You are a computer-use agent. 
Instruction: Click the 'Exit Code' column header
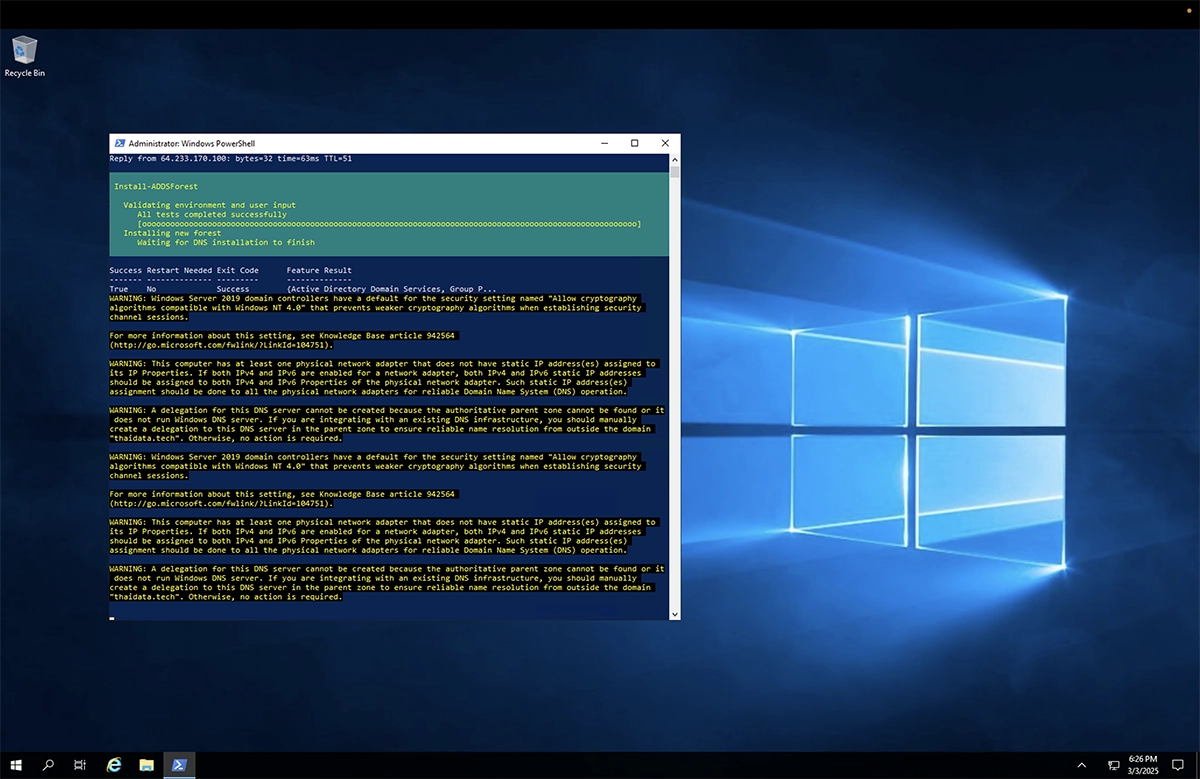(238, 270)
